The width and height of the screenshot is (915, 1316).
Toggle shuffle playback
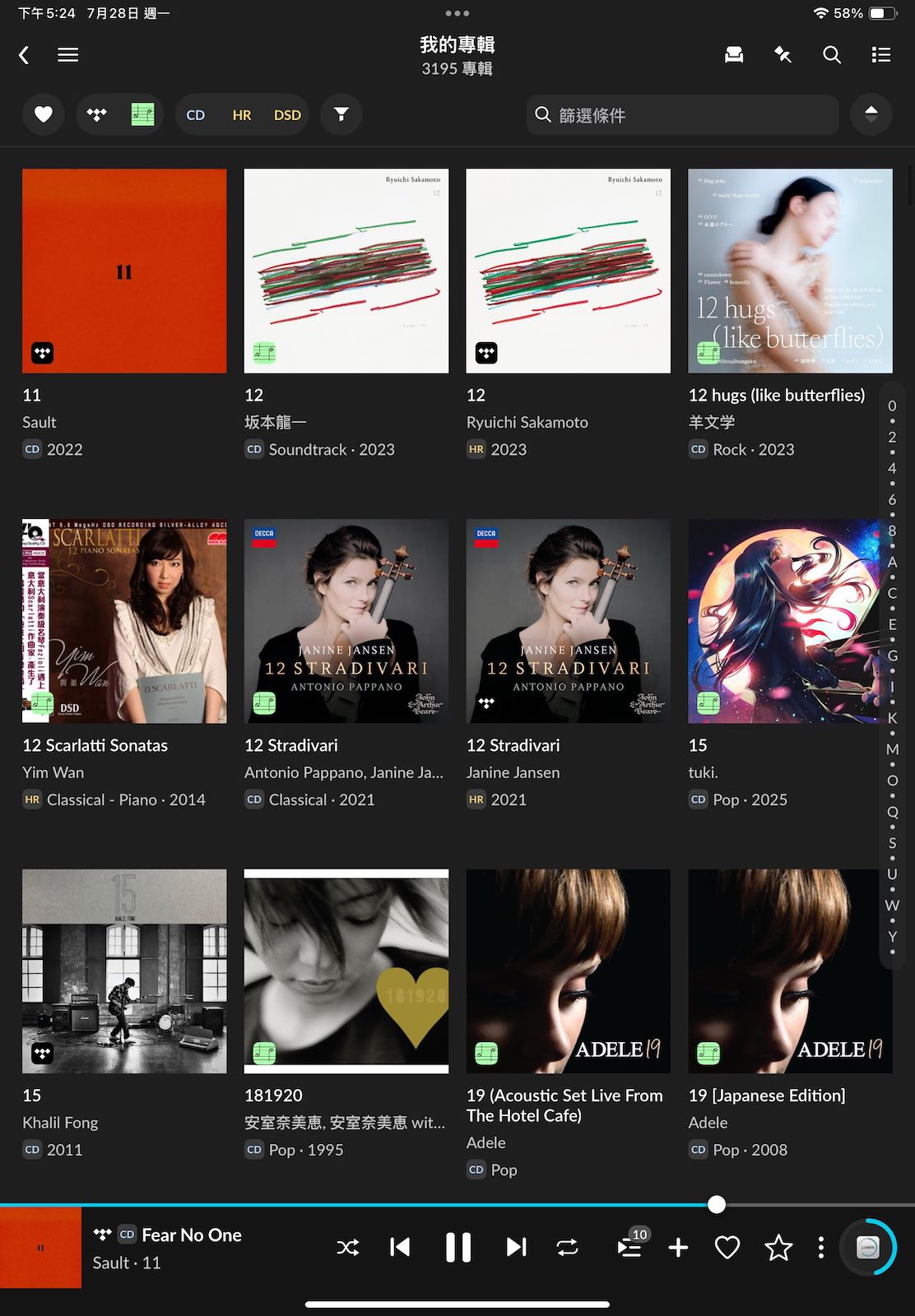coord(347,1248)
